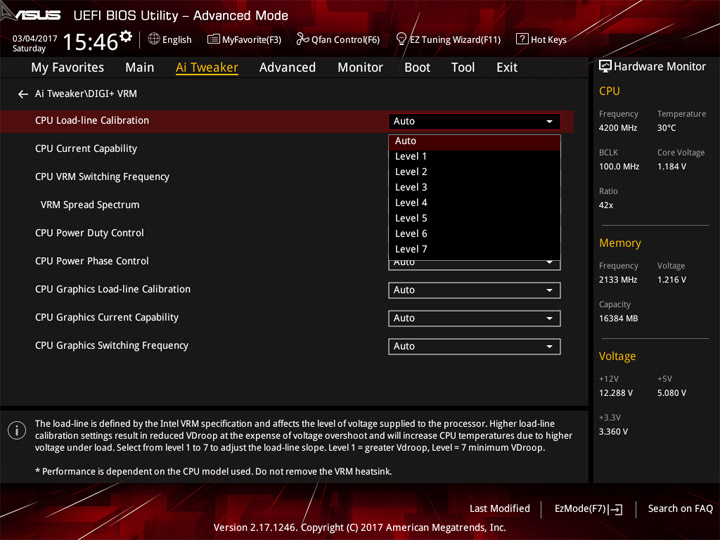720x540 pixels.
Task: Click the settings gear next to the clock
Action: coord(126,36)
